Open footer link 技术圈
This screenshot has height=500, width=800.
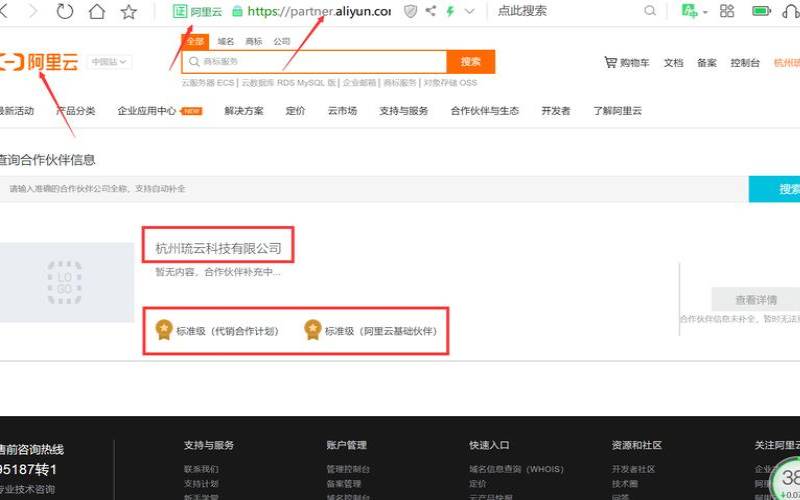pos(625,484)
